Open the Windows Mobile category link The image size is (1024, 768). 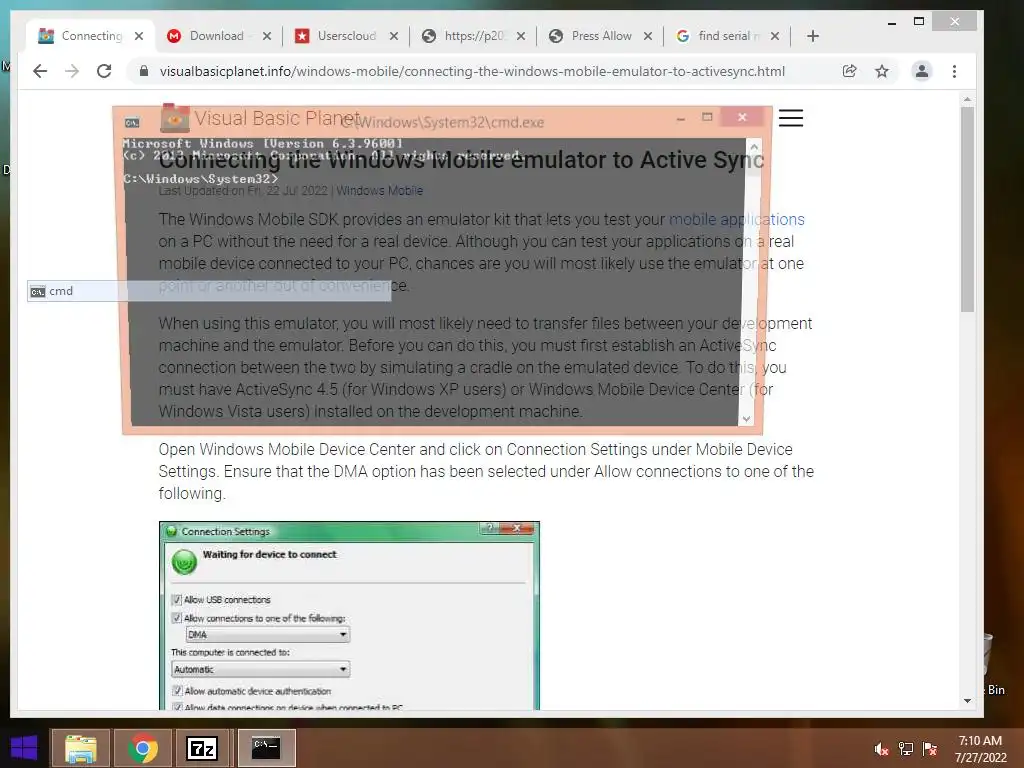[x=379, y=191]
